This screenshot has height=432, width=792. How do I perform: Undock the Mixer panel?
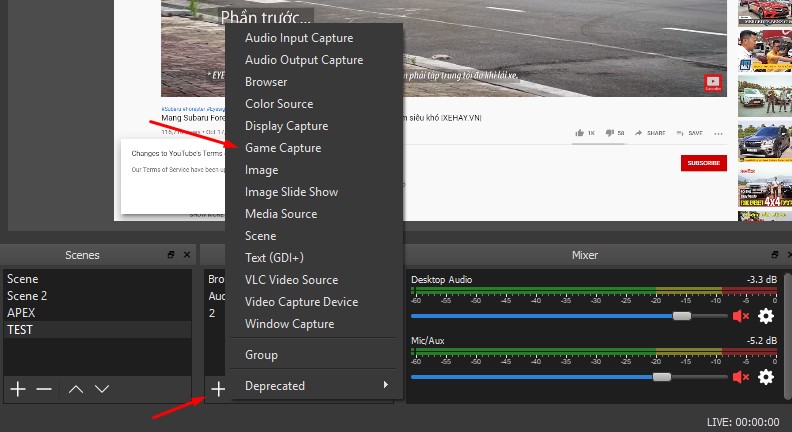pyautogui.click(x=774, y=255)
